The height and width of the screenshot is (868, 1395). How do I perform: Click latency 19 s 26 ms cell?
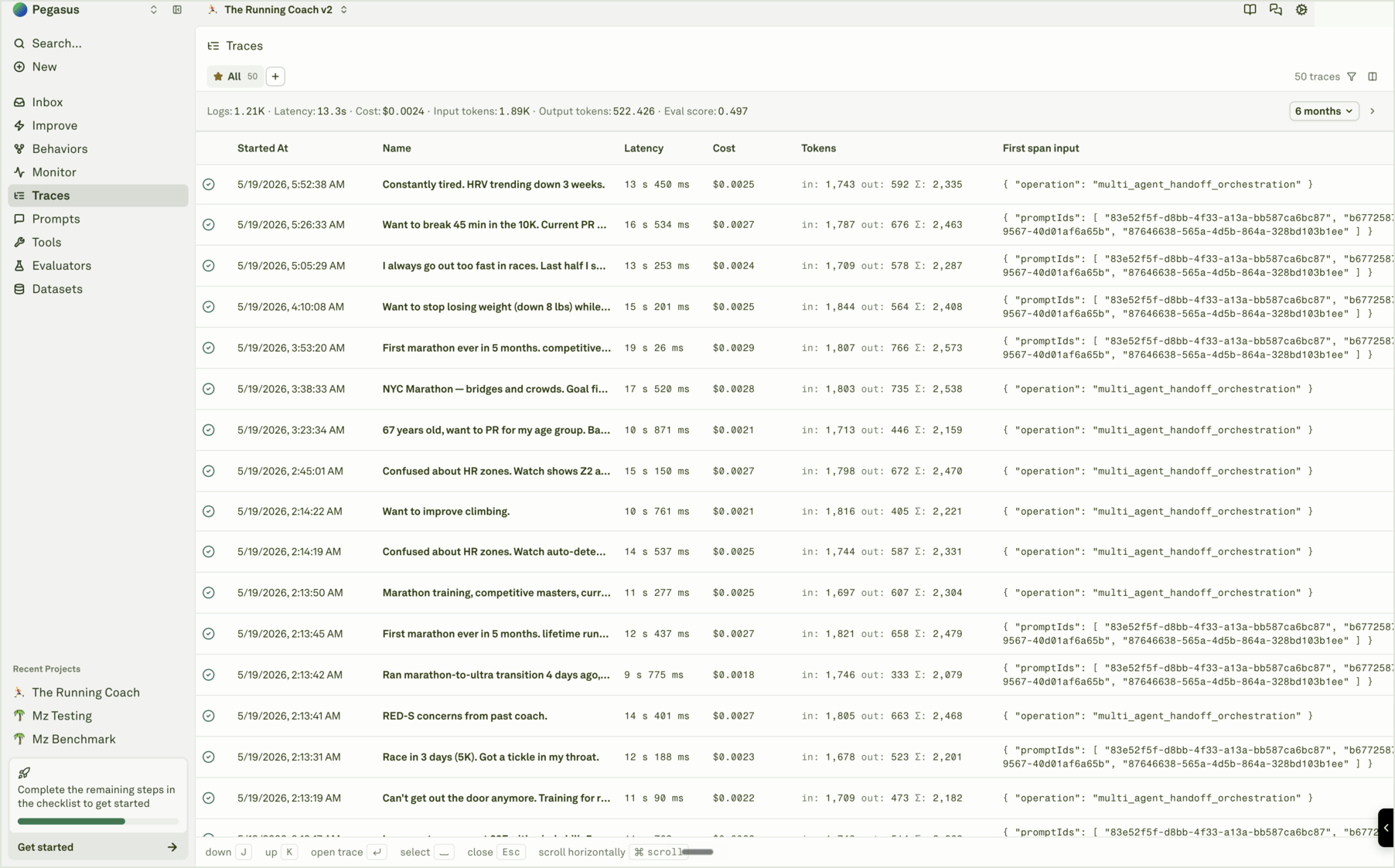coord(653,348)
